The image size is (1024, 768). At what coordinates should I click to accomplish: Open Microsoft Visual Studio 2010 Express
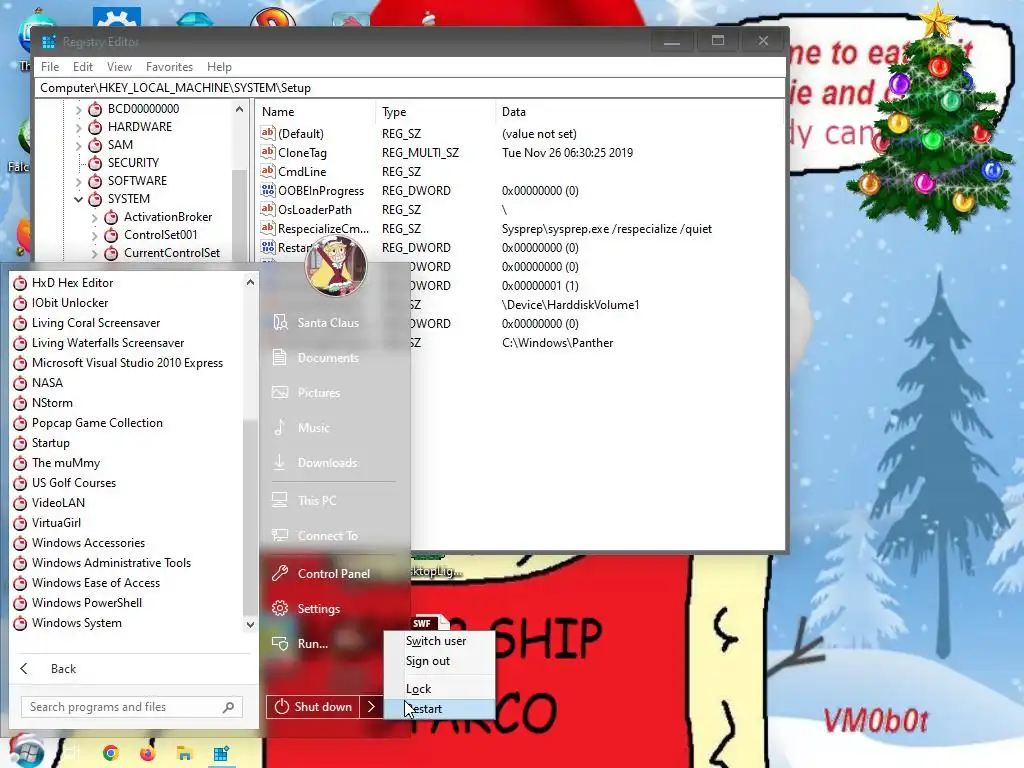pyautogui.click(x=127, y=363)
